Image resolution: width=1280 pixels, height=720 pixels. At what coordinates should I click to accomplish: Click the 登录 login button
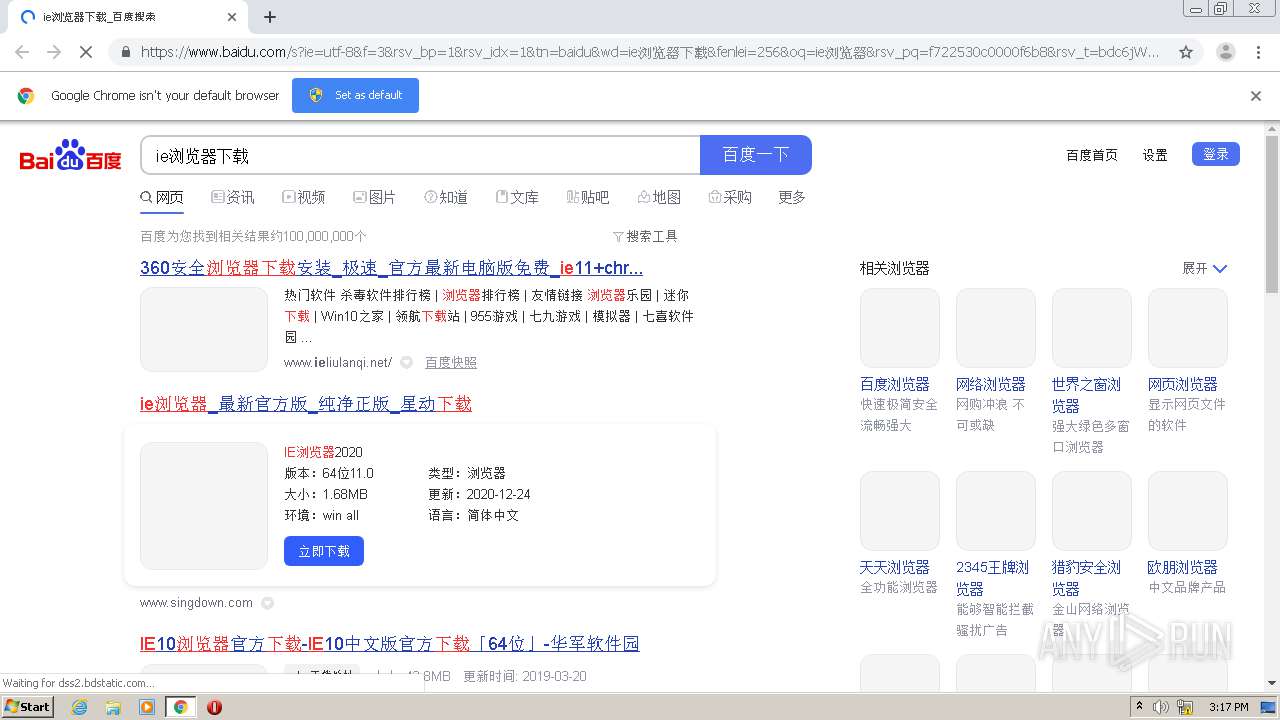[1216, 154]
